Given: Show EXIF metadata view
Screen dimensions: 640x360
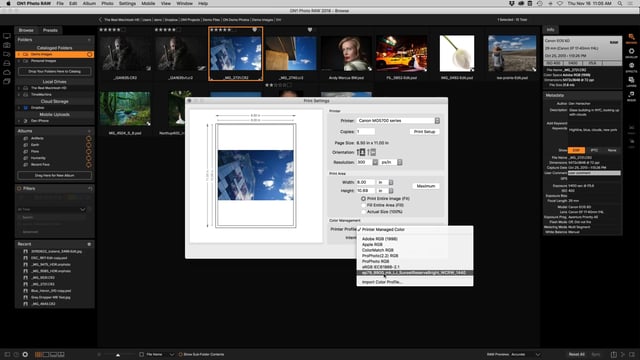Looking at the screenshot, I should pos(576,151).
